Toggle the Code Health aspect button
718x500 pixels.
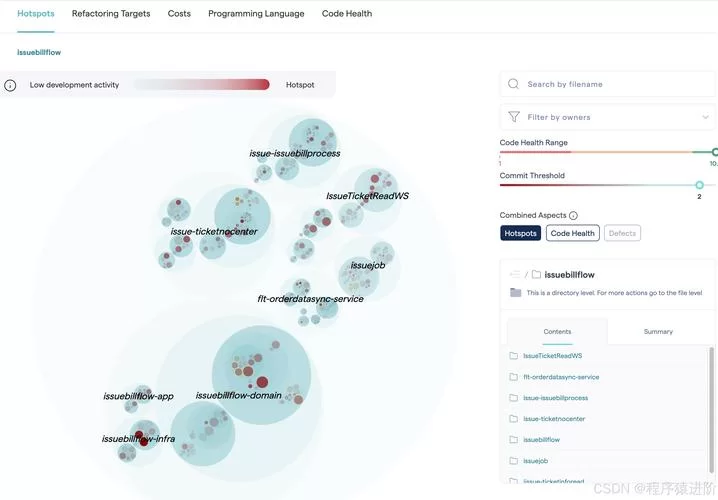point(572,233)
